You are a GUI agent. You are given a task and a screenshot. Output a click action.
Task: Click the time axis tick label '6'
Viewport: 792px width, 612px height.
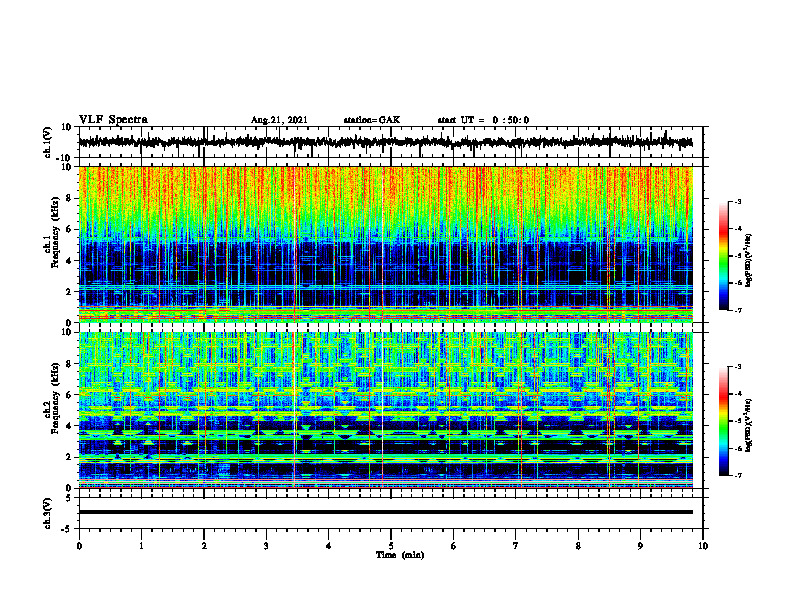453,546
